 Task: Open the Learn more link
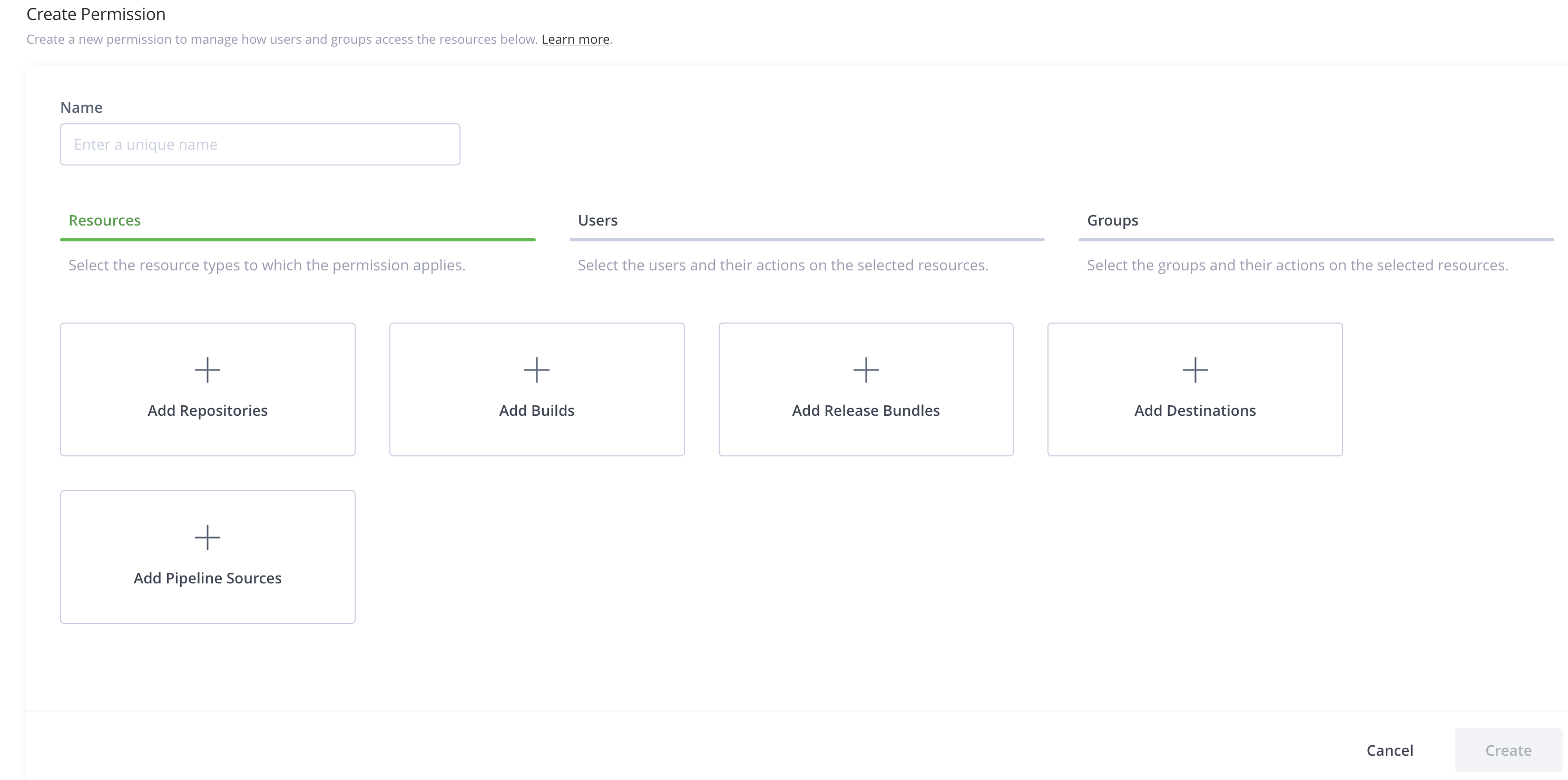click(x=575, y=40)
